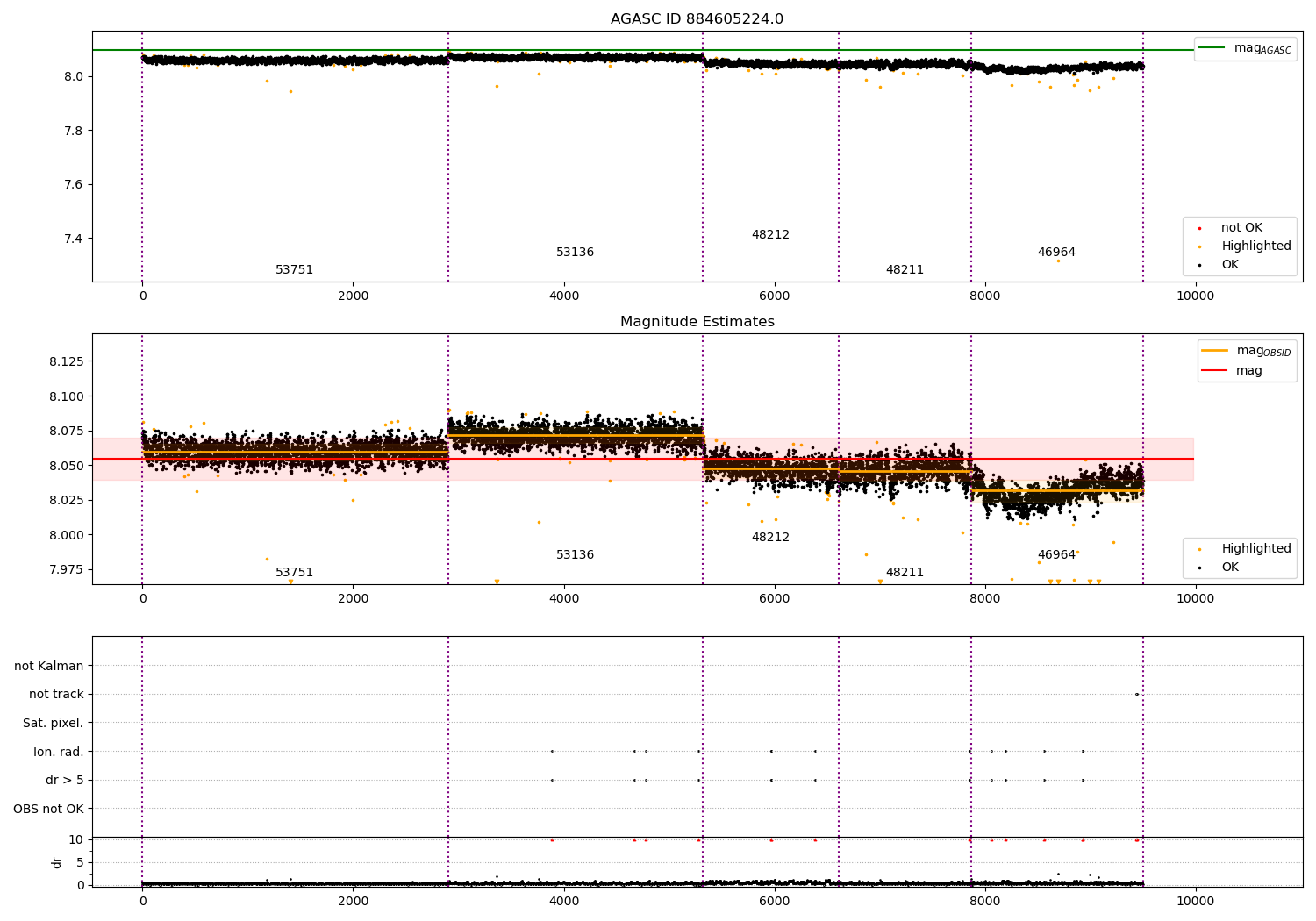The height and width of the screenshot is (921, 1316).
Task: Click the 'Ion. rad.' y-axis label
Action: tap(59, 752)
